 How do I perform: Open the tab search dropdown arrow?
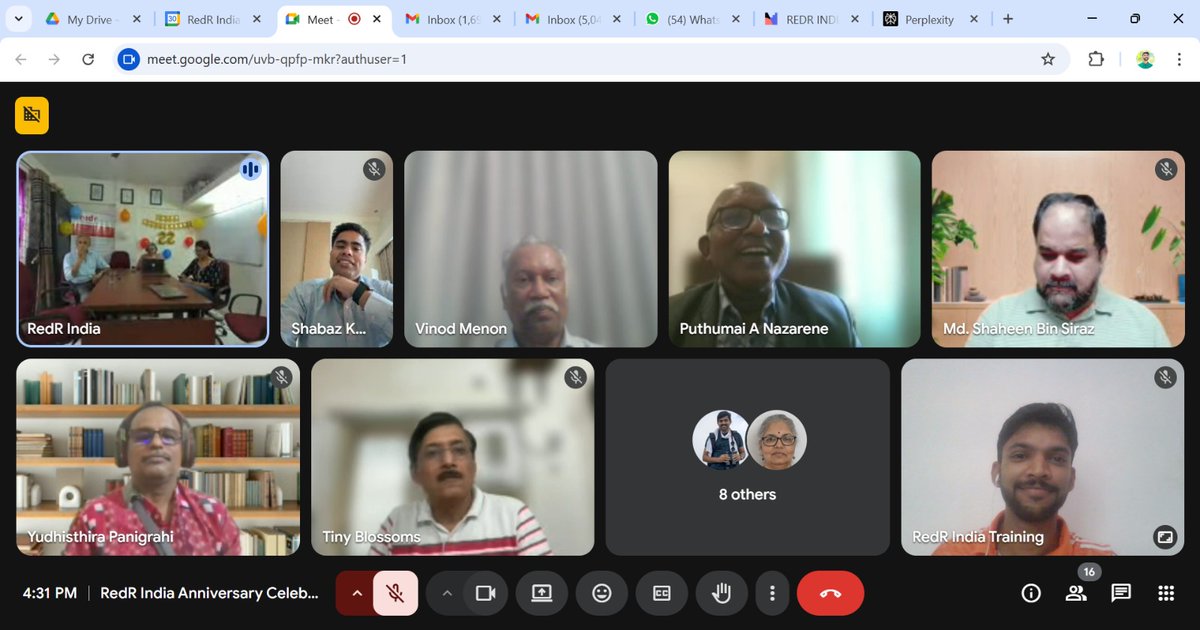(19, 19)
